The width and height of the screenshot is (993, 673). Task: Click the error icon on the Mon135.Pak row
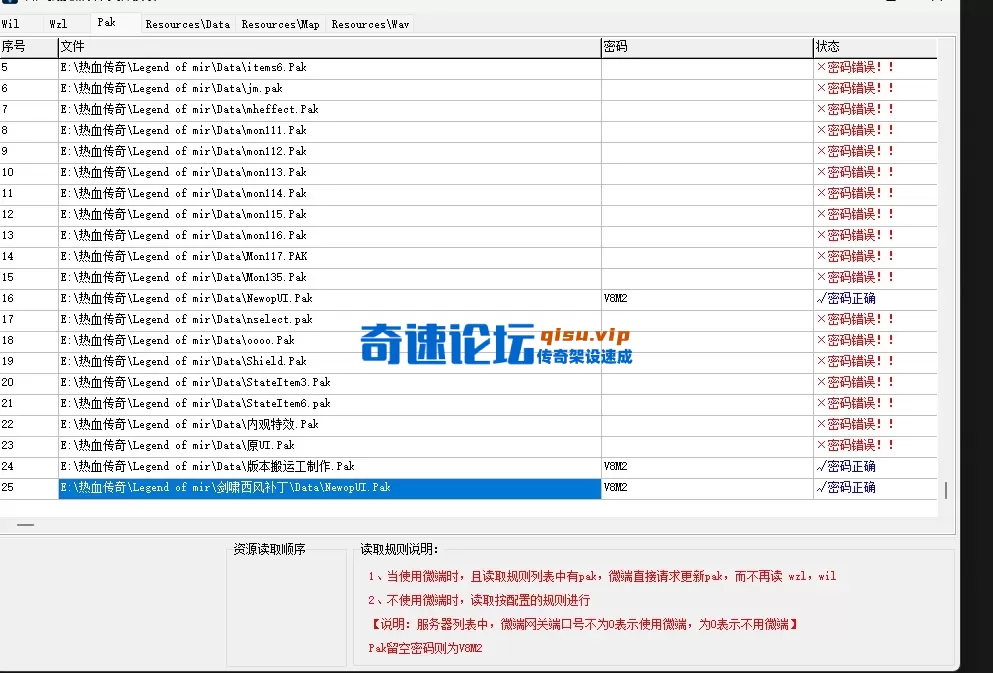click(820, 277)
